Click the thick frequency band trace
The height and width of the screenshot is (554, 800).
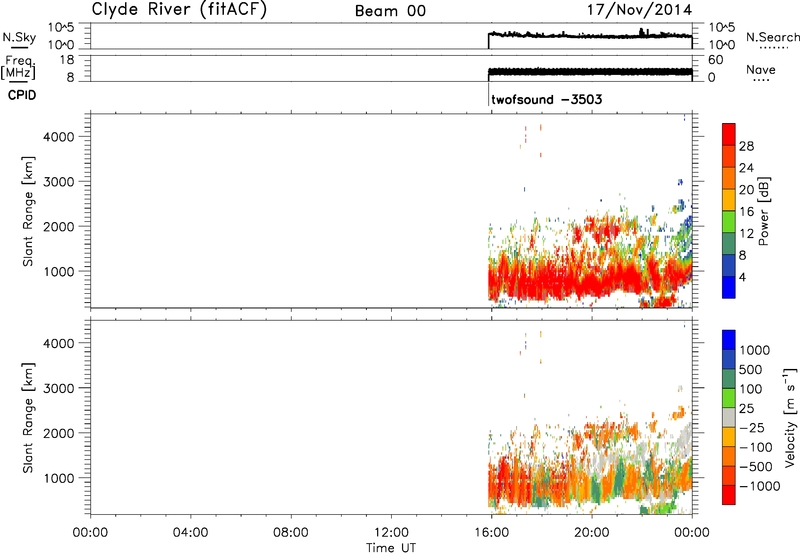590,72
